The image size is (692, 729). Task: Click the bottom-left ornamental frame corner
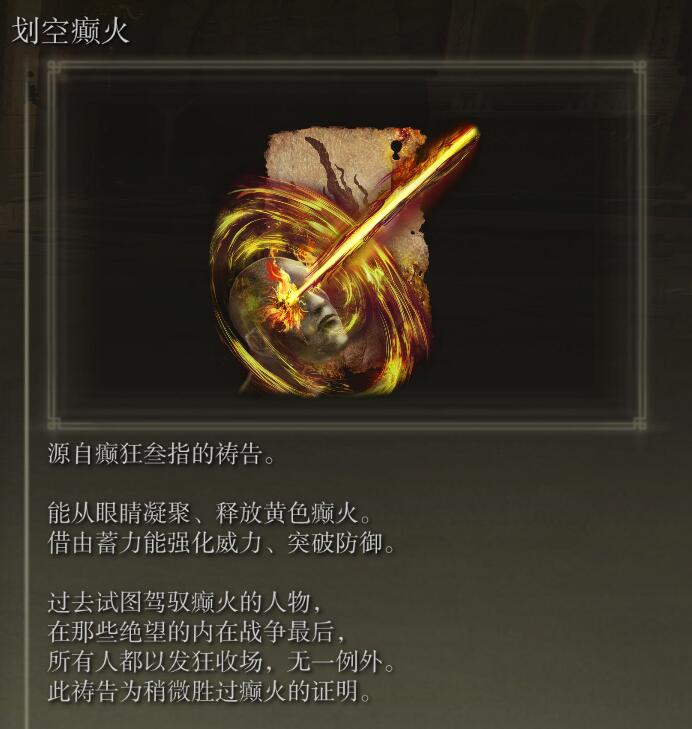pos(56,422)
